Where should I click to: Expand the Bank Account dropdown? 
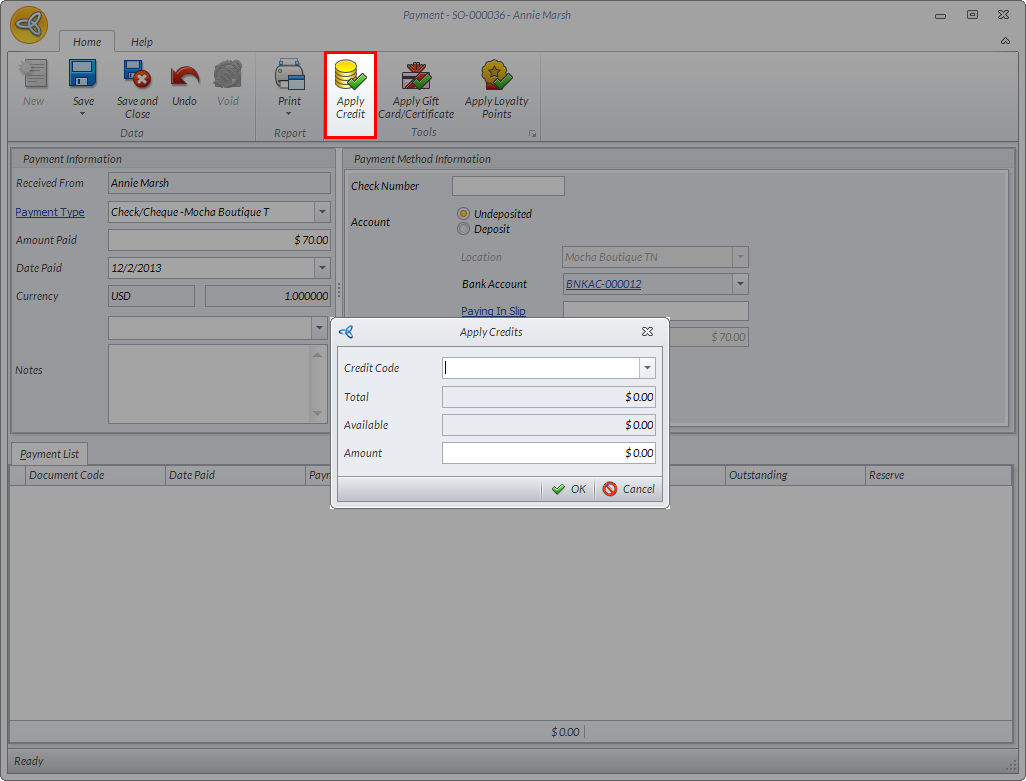click(x=740, y=284)
